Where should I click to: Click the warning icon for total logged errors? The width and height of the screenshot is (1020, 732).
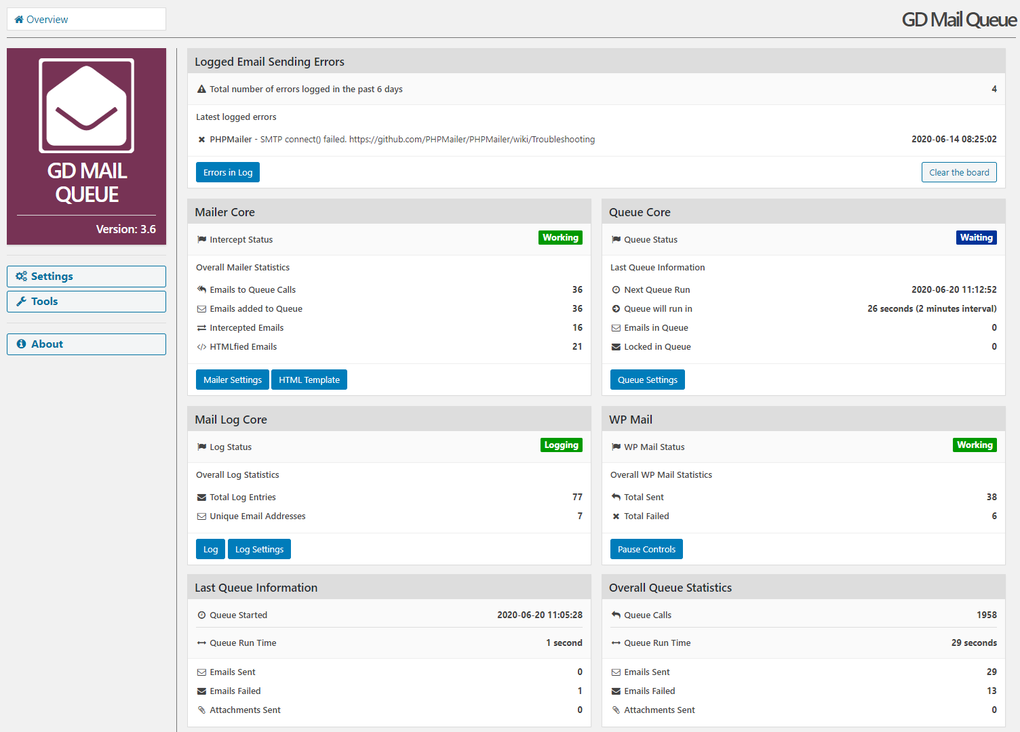coord(200,89)
